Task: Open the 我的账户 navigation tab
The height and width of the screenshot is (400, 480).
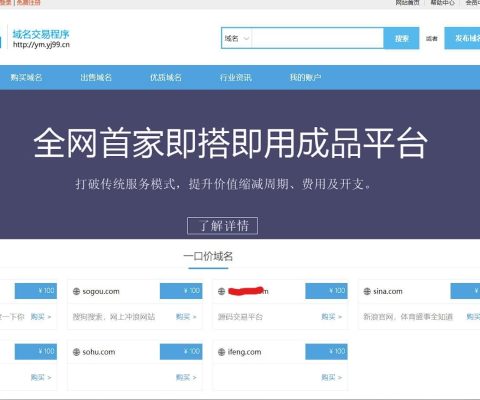Action: (x=305, y=78)
